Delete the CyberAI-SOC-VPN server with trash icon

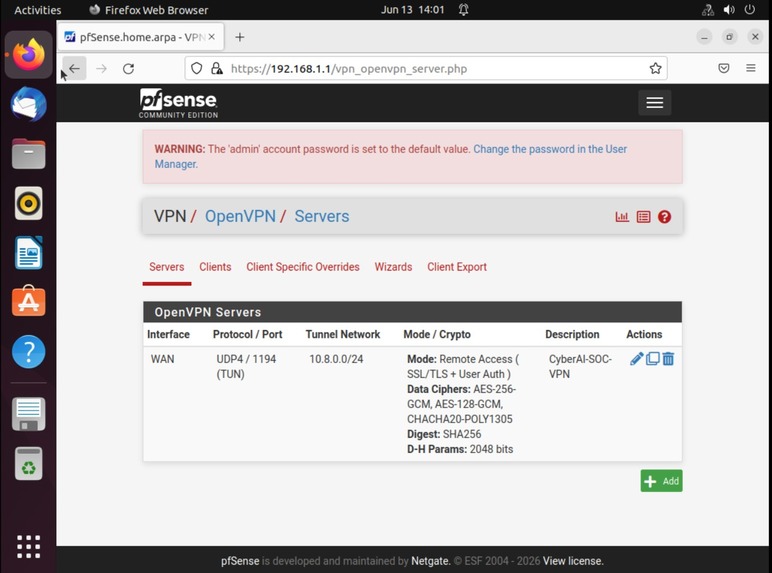pos(668,359)
